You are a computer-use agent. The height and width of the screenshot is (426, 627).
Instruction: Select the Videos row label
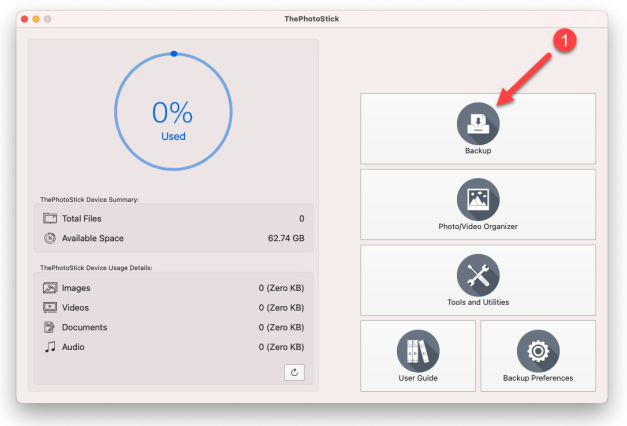pos(75,308)
